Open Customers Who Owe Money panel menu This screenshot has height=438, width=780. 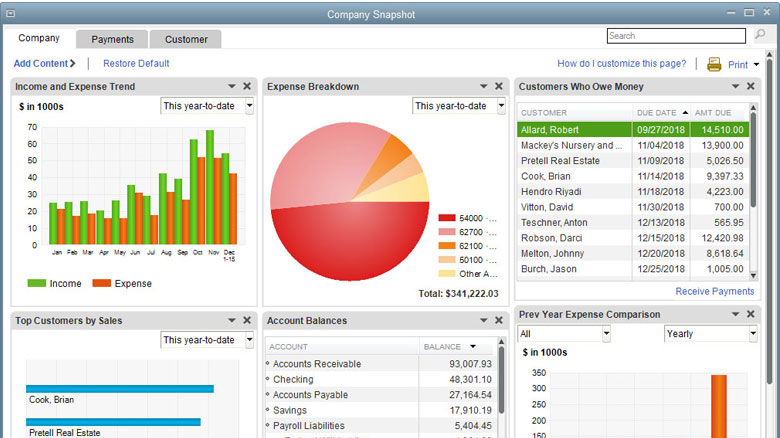point(736,86)
